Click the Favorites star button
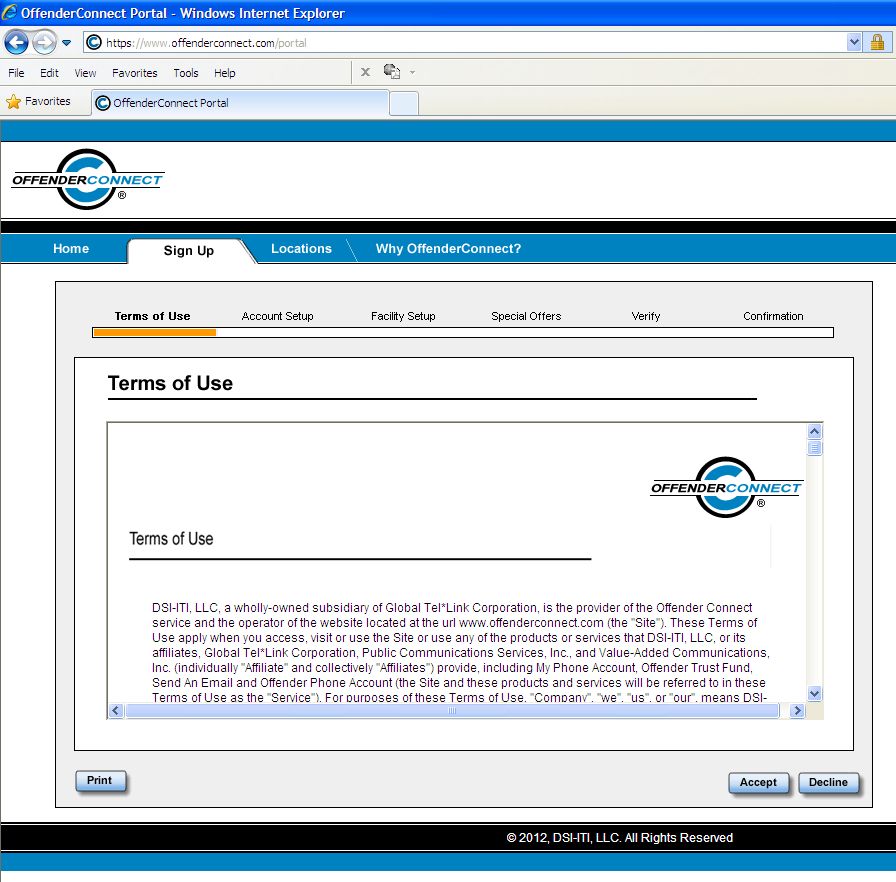The image size is (896, 882). click(x=38, y=102)
